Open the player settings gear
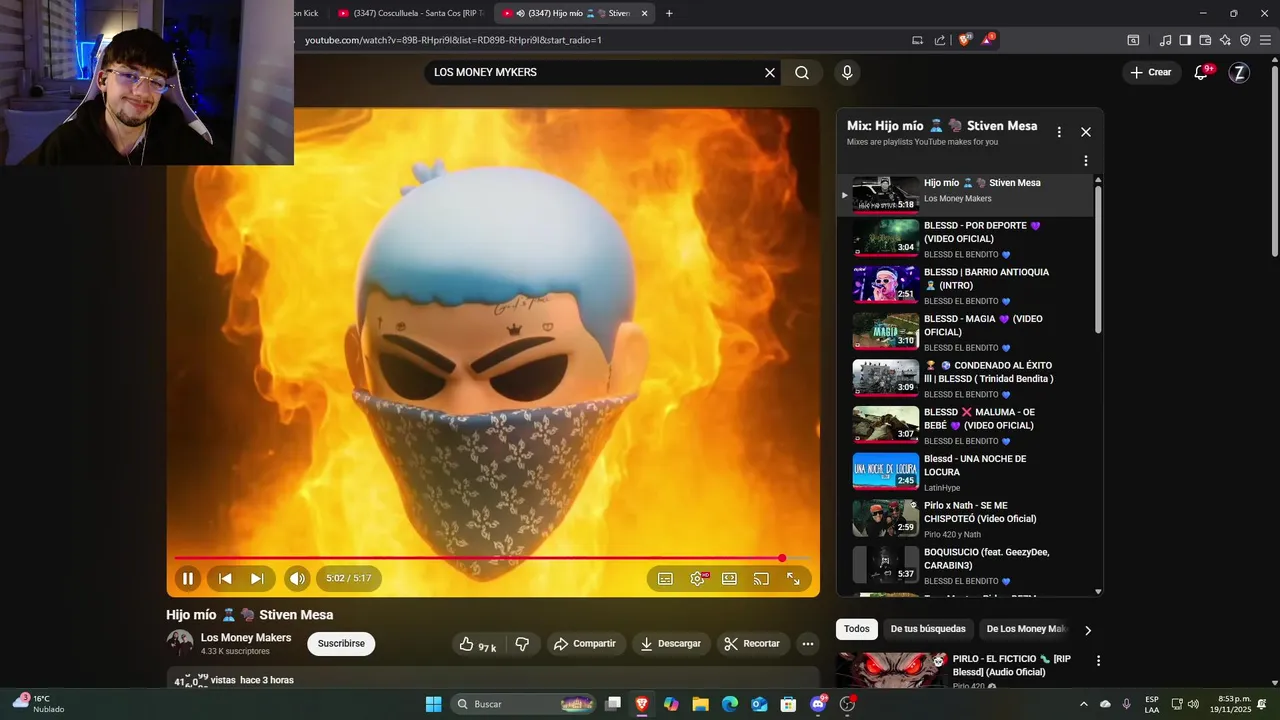This screenshot has height=720, width=1280. pyautogui.click(x=697, y=578)
